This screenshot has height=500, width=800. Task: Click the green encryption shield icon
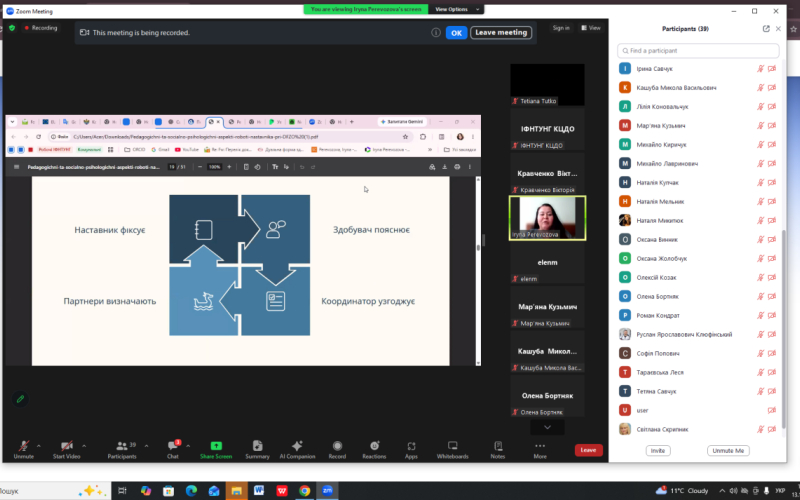12,28
